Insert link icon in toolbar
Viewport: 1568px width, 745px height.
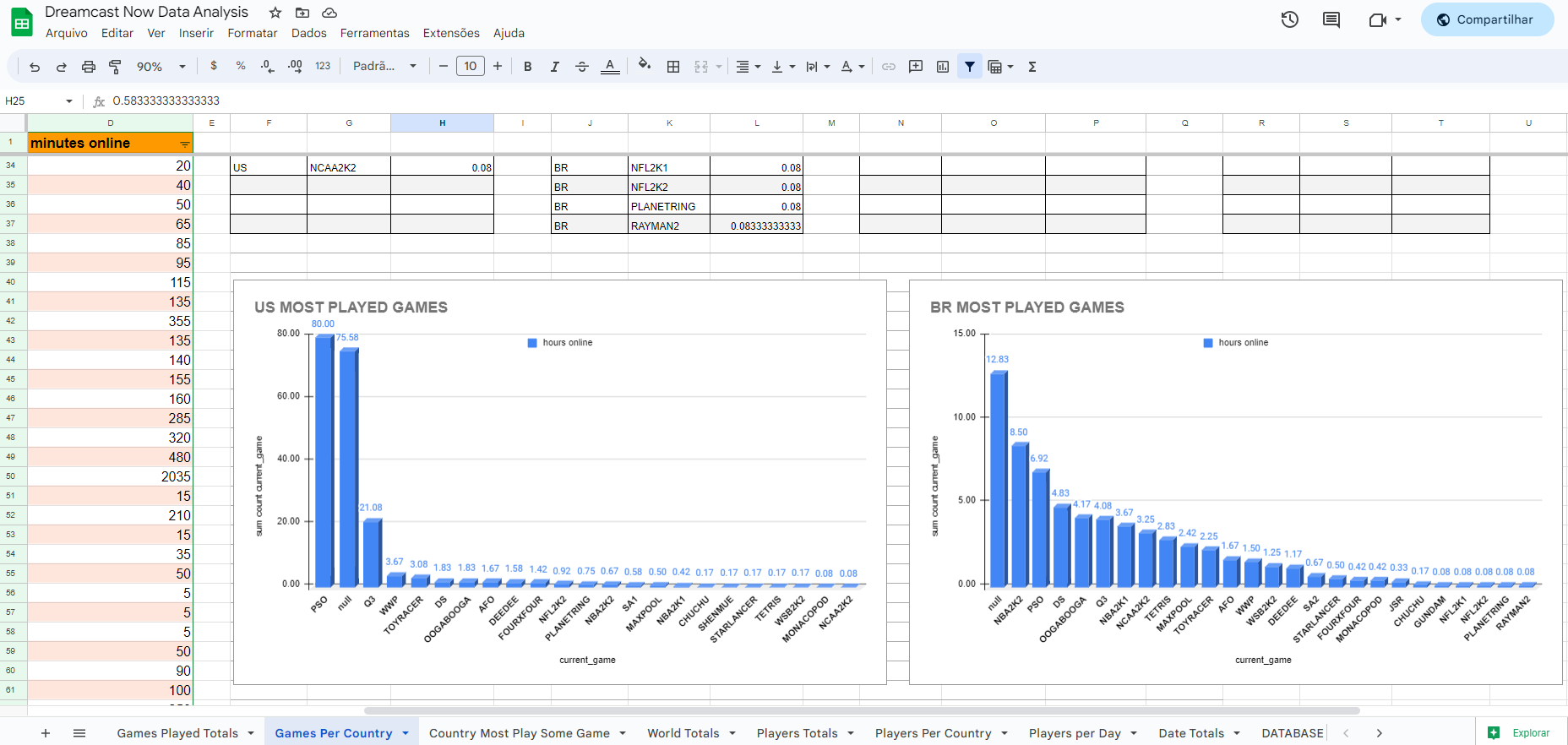point(889,67)
